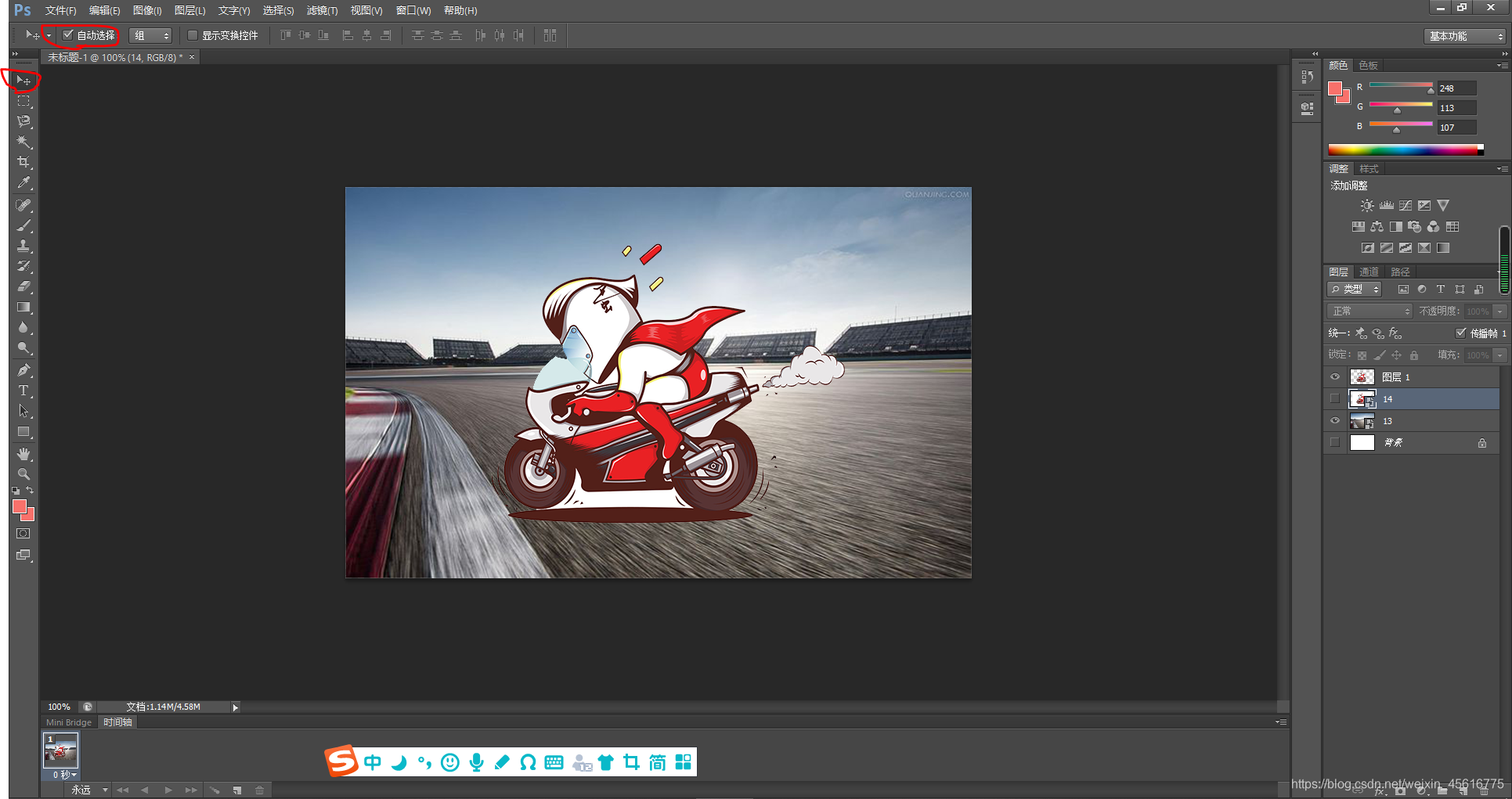Select the Rectangular Marquee tool
This screenshot has width=1512, height=799.
(x=23, y=101)
